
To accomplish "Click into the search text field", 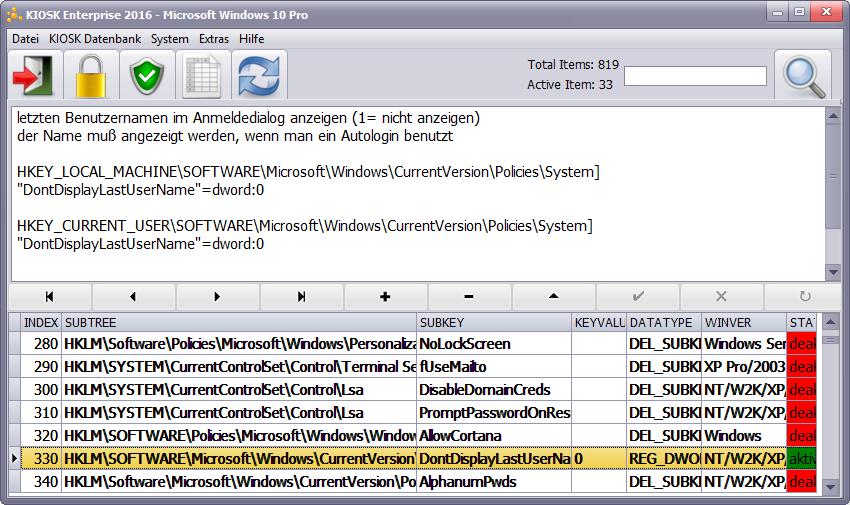I will point(695,76).
